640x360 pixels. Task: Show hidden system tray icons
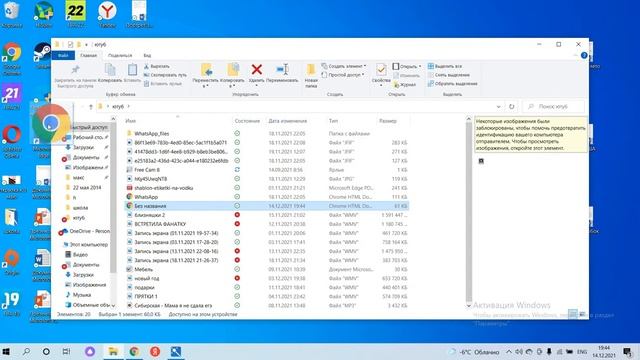509,351
